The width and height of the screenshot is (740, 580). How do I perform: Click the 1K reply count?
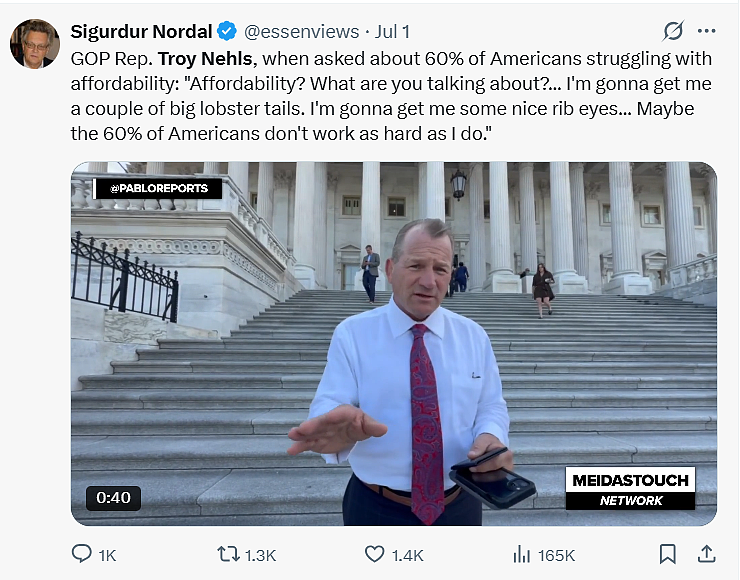tap(107, 555)
